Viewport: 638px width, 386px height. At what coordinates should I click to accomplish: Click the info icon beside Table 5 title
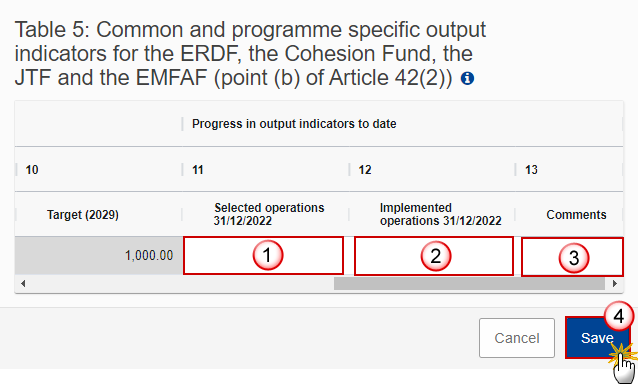pyautogui.click(x=467, y=78)
